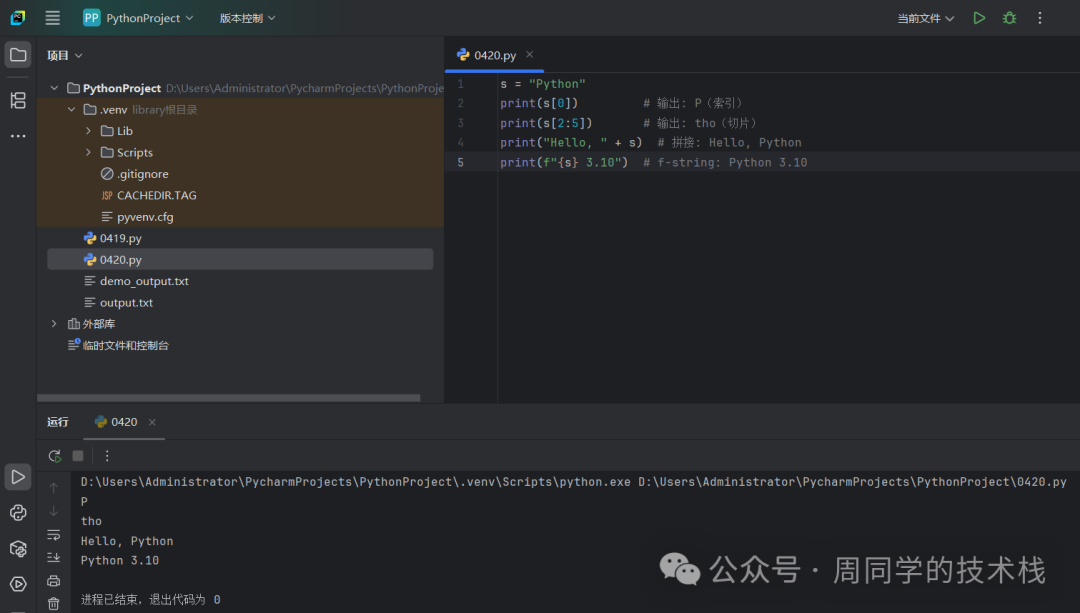Open the main hamburger menu

point(53,18)
